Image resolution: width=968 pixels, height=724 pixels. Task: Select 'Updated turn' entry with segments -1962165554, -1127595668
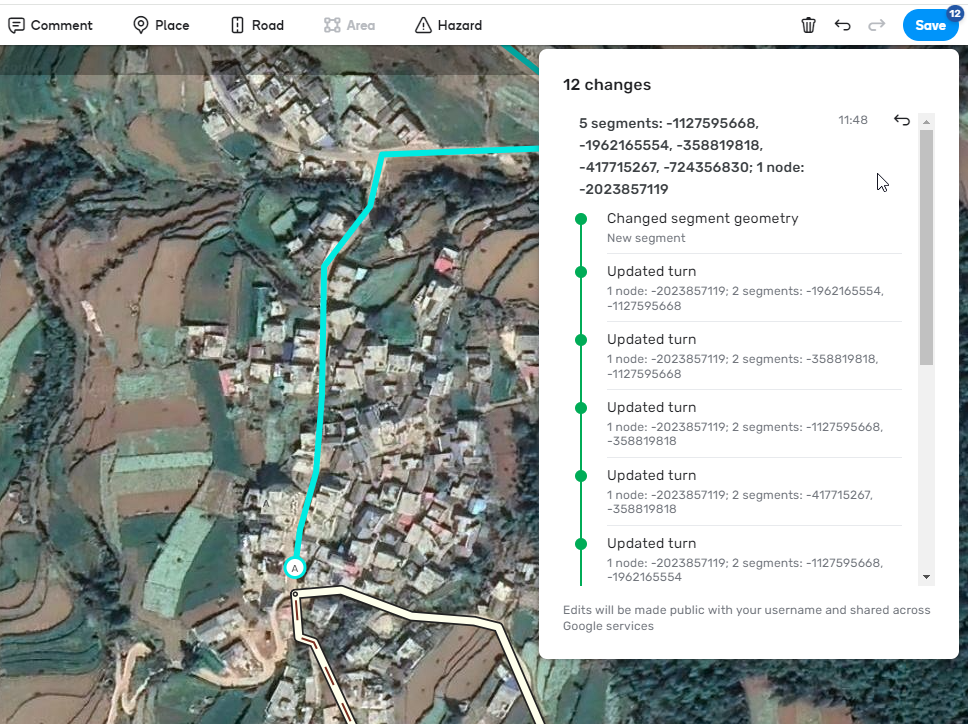(754, 288)
